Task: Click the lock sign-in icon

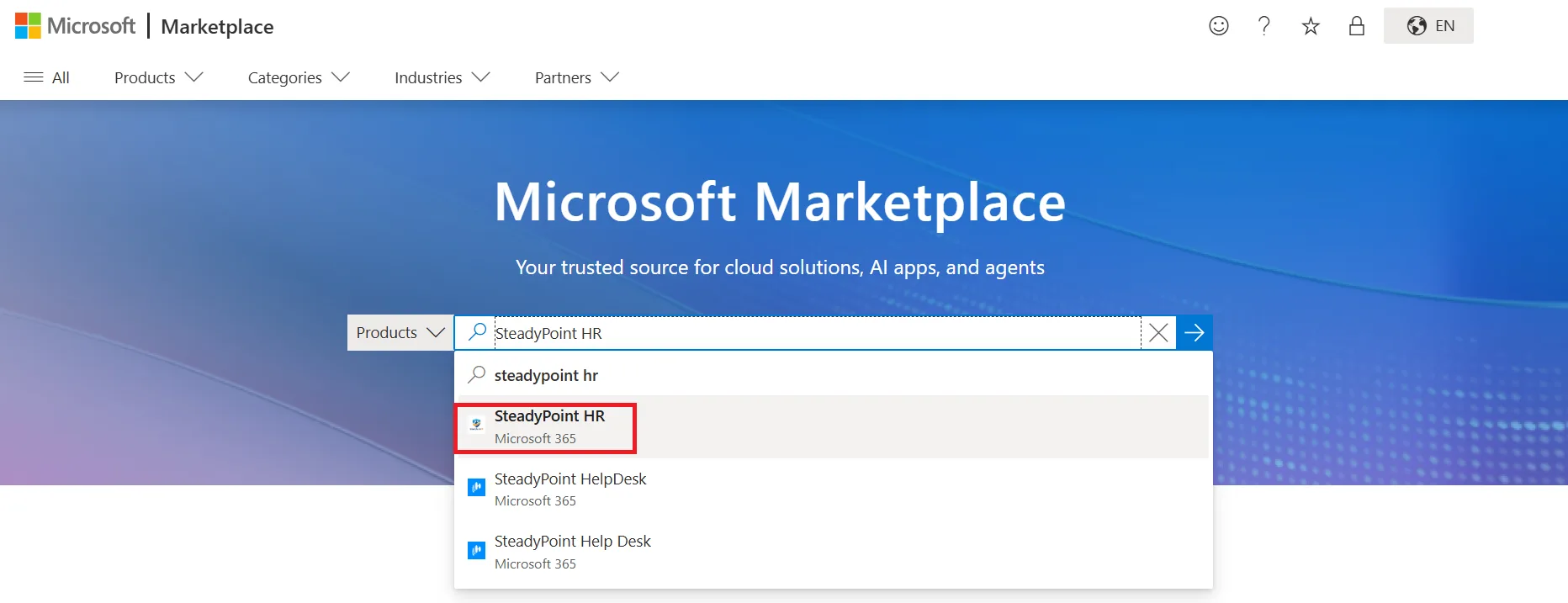Action: tap(1356, 26)
